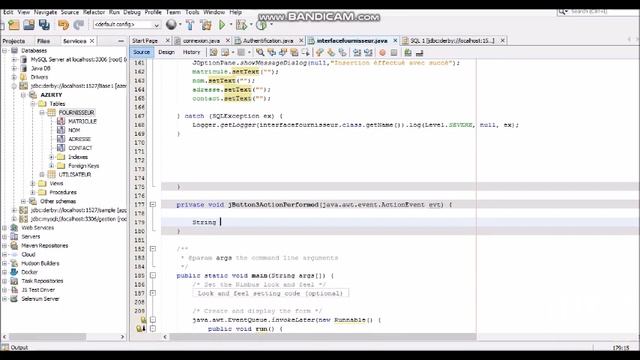Close the interfacefournisseur.java tab
The height and width of the screenshot is (360, 640).
point(395,40)
